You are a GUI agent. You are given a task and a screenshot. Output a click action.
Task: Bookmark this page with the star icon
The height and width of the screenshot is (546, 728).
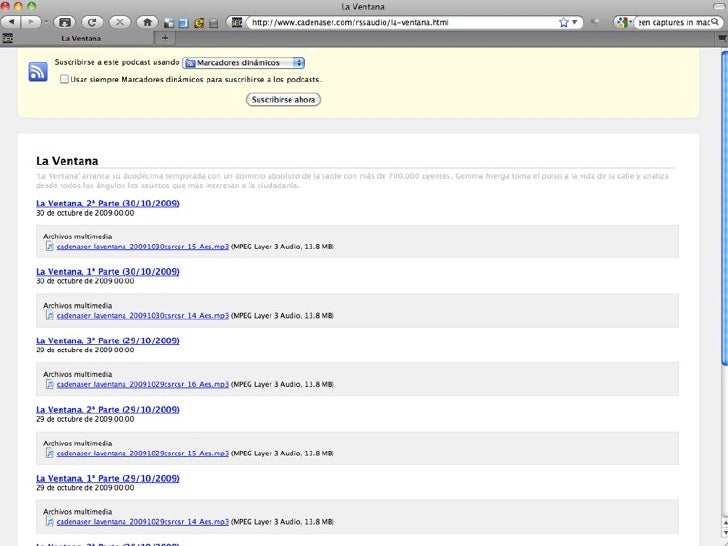563,22
